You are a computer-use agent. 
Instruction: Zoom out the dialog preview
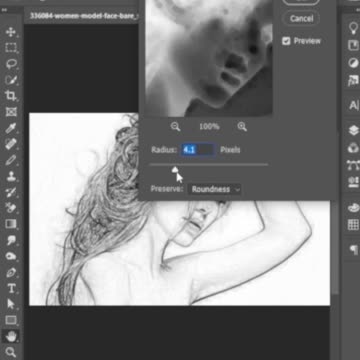175,127
